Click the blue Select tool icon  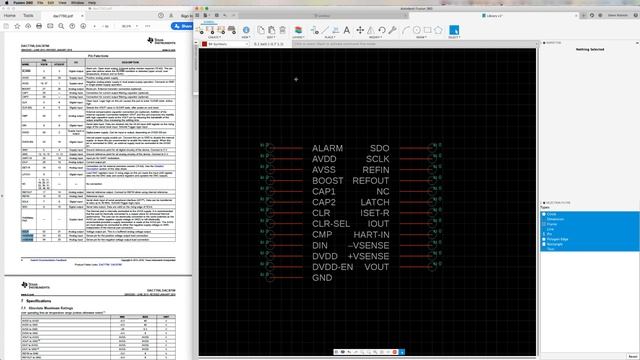click(454, 30)
